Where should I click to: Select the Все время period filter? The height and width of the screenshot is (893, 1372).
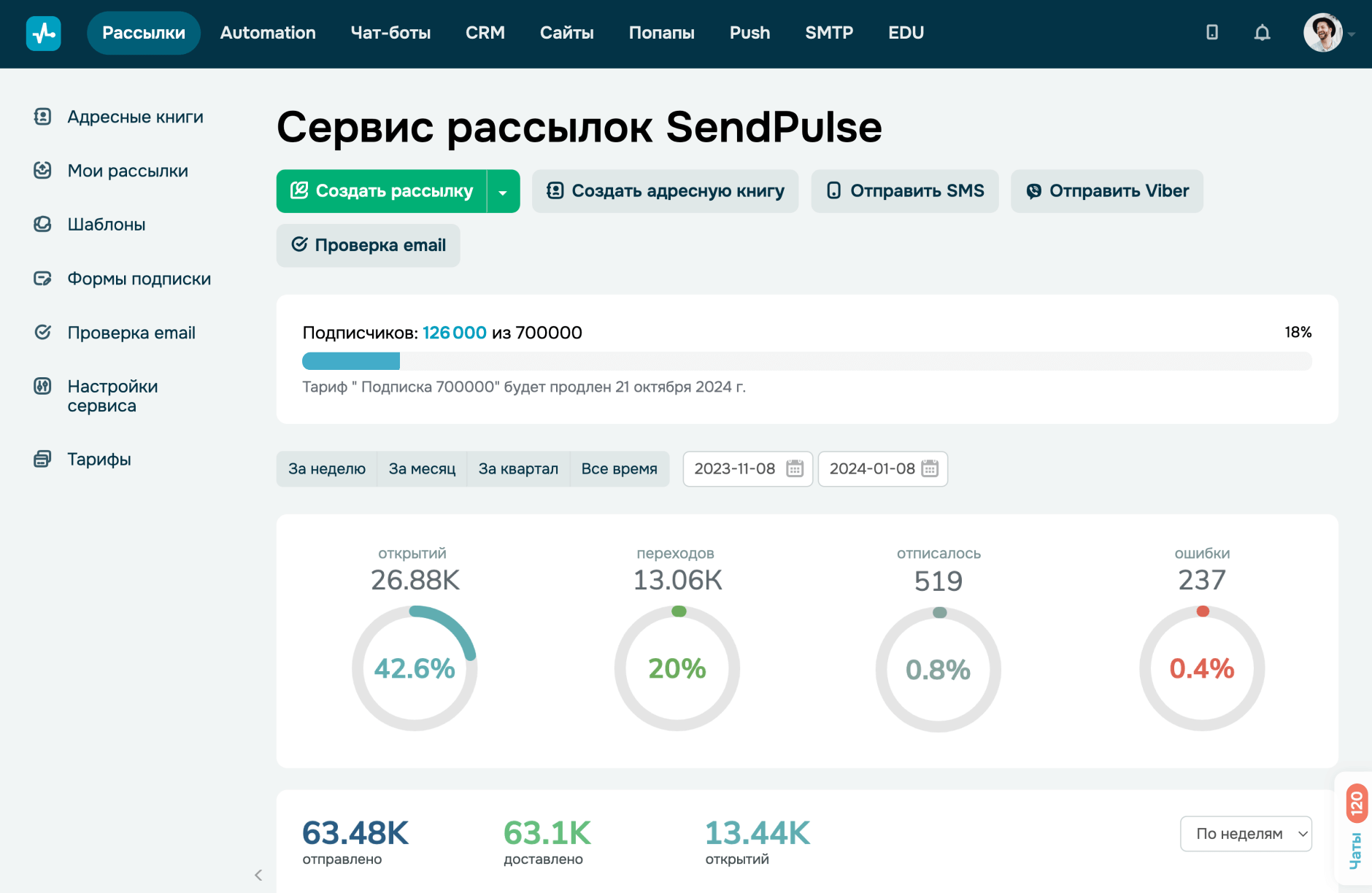click(x=620, y=469)
